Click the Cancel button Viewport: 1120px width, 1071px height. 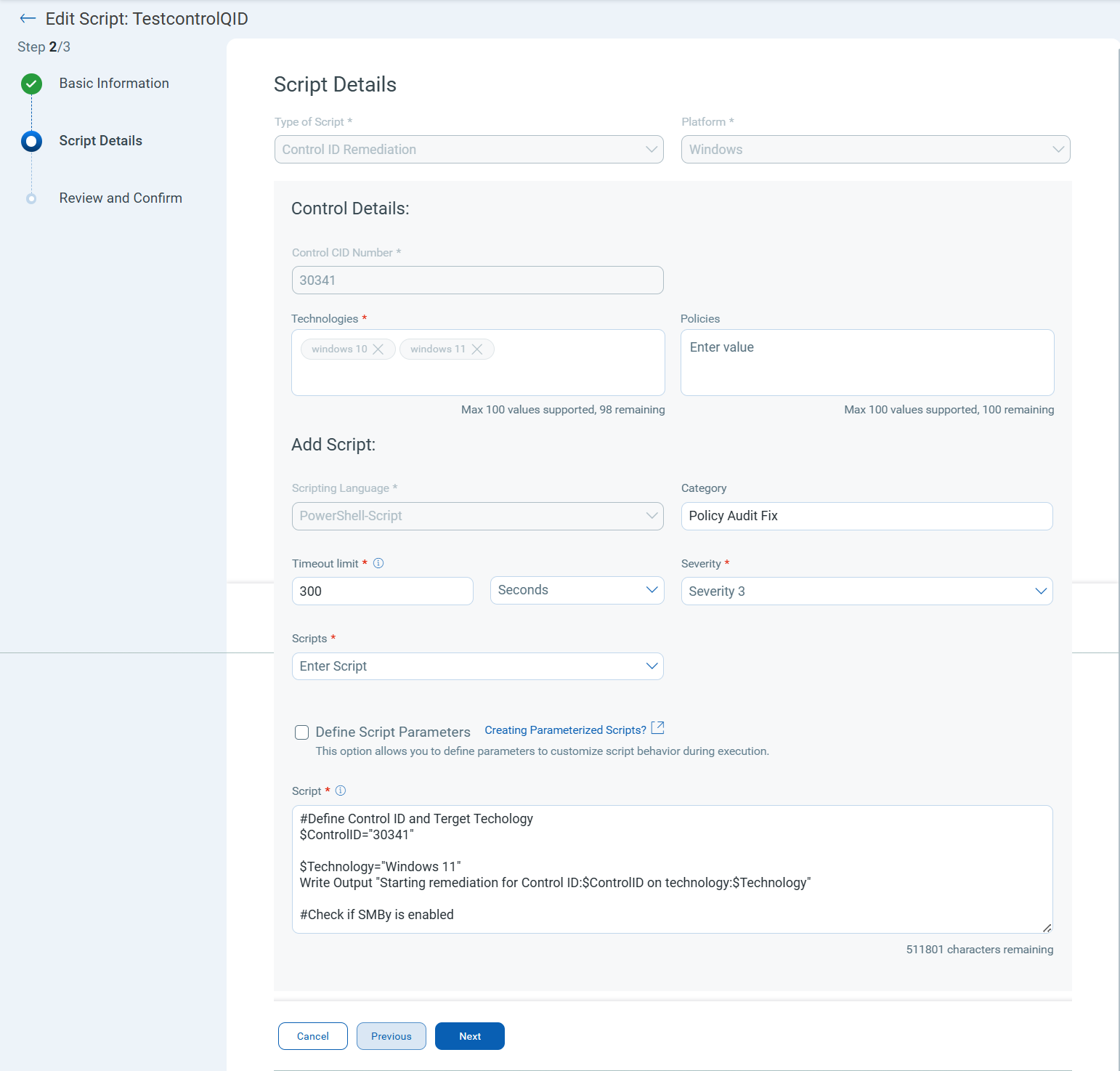point(312,1036)
